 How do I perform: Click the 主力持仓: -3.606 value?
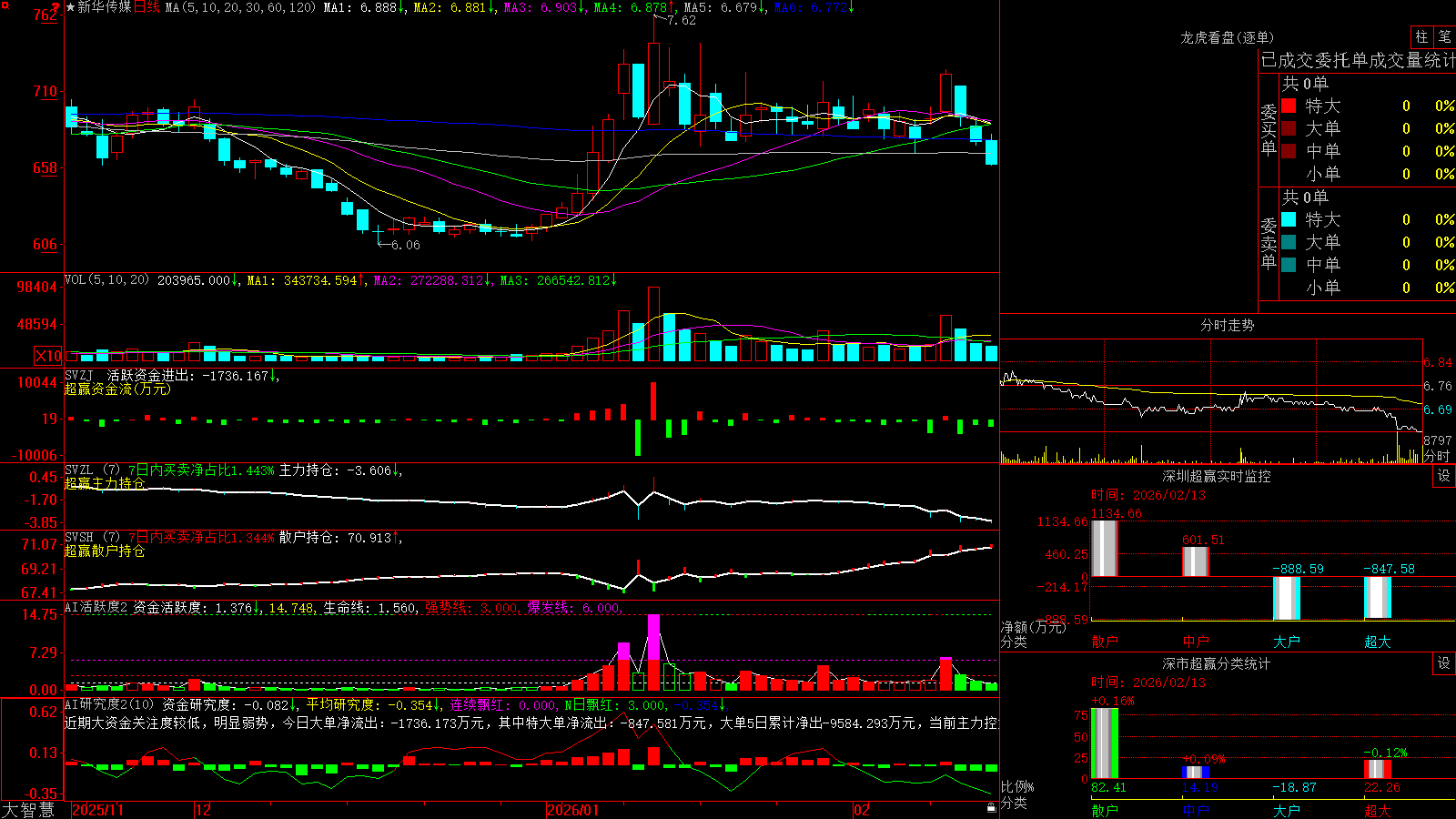pos(340,470)
